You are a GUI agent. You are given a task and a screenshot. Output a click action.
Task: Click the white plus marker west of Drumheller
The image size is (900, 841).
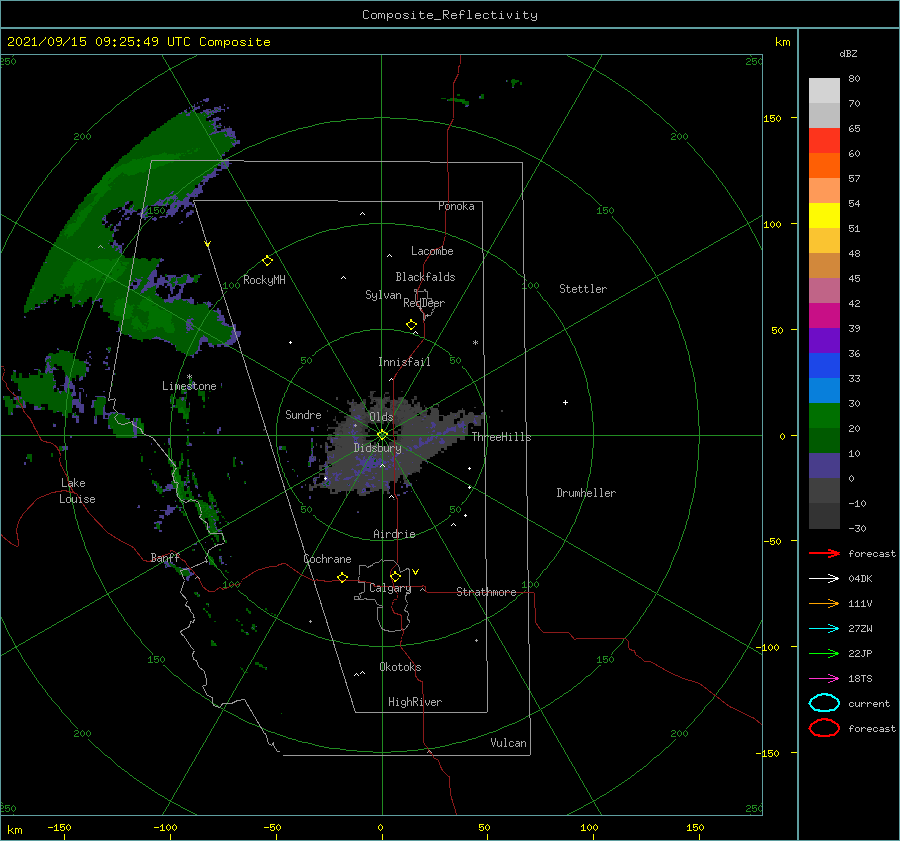tap(565, 402)
